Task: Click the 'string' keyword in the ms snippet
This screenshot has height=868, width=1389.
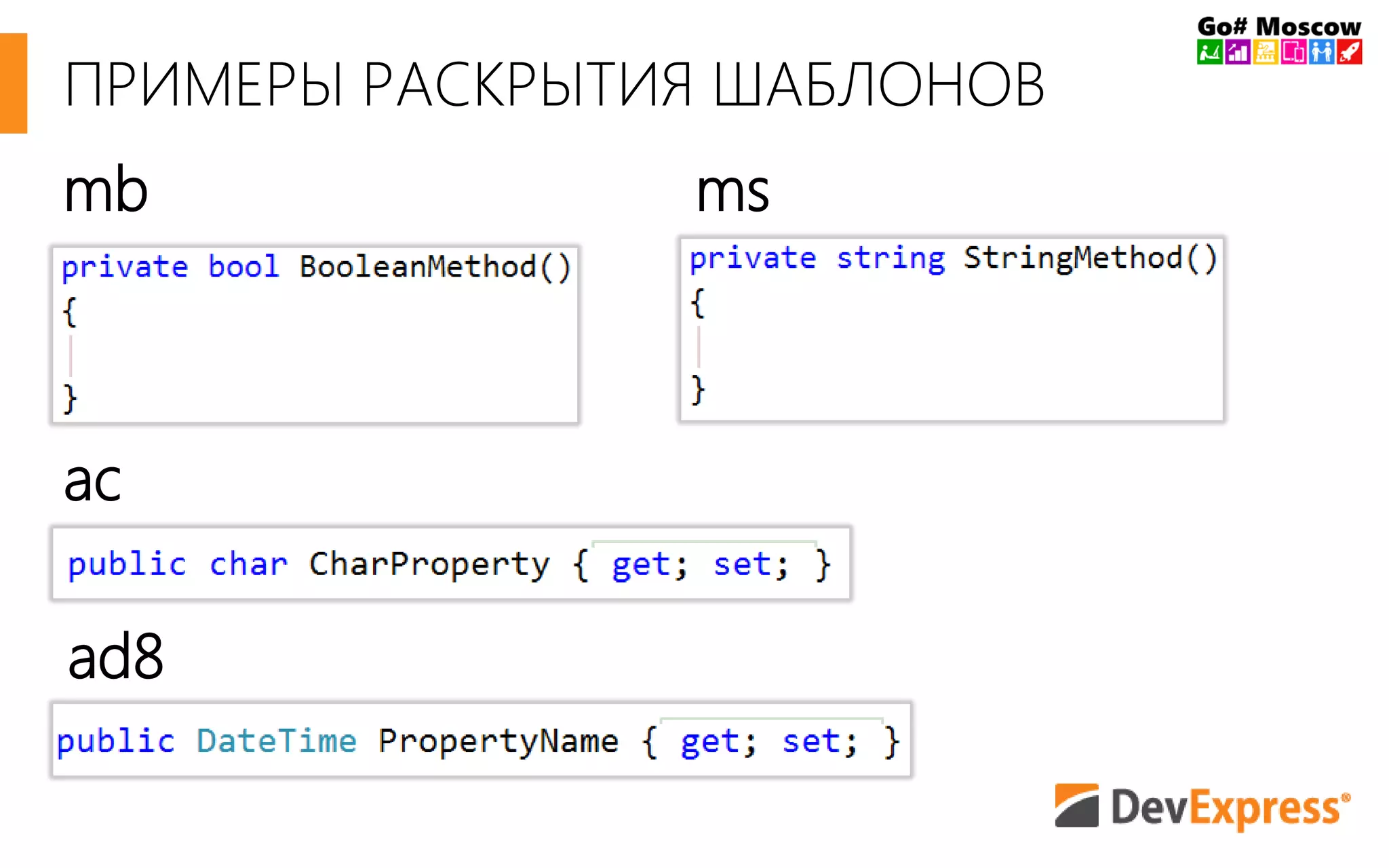Action: pos(891,258)
